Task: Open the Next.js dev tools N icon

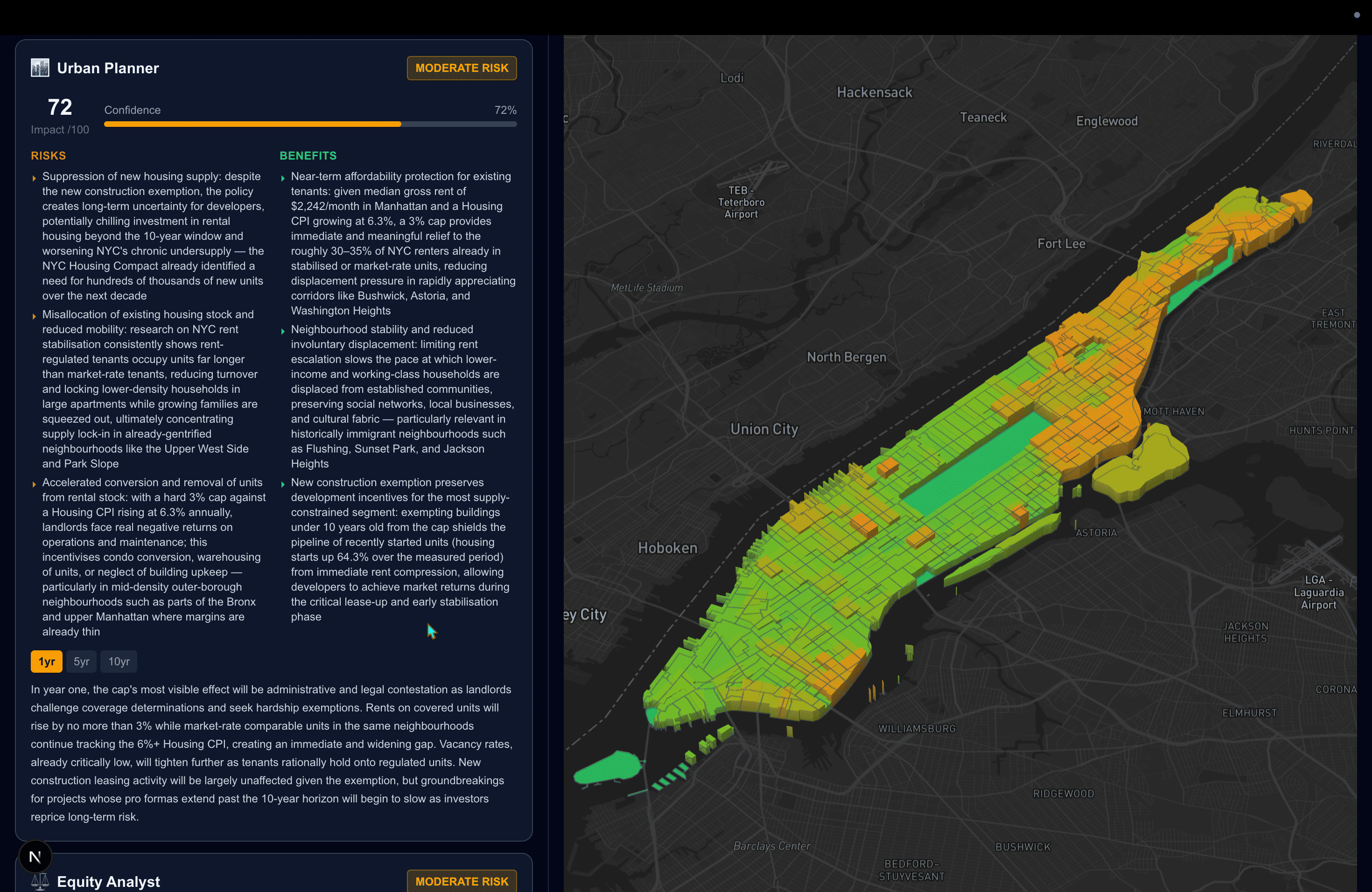Action: [x=35, y=857]
